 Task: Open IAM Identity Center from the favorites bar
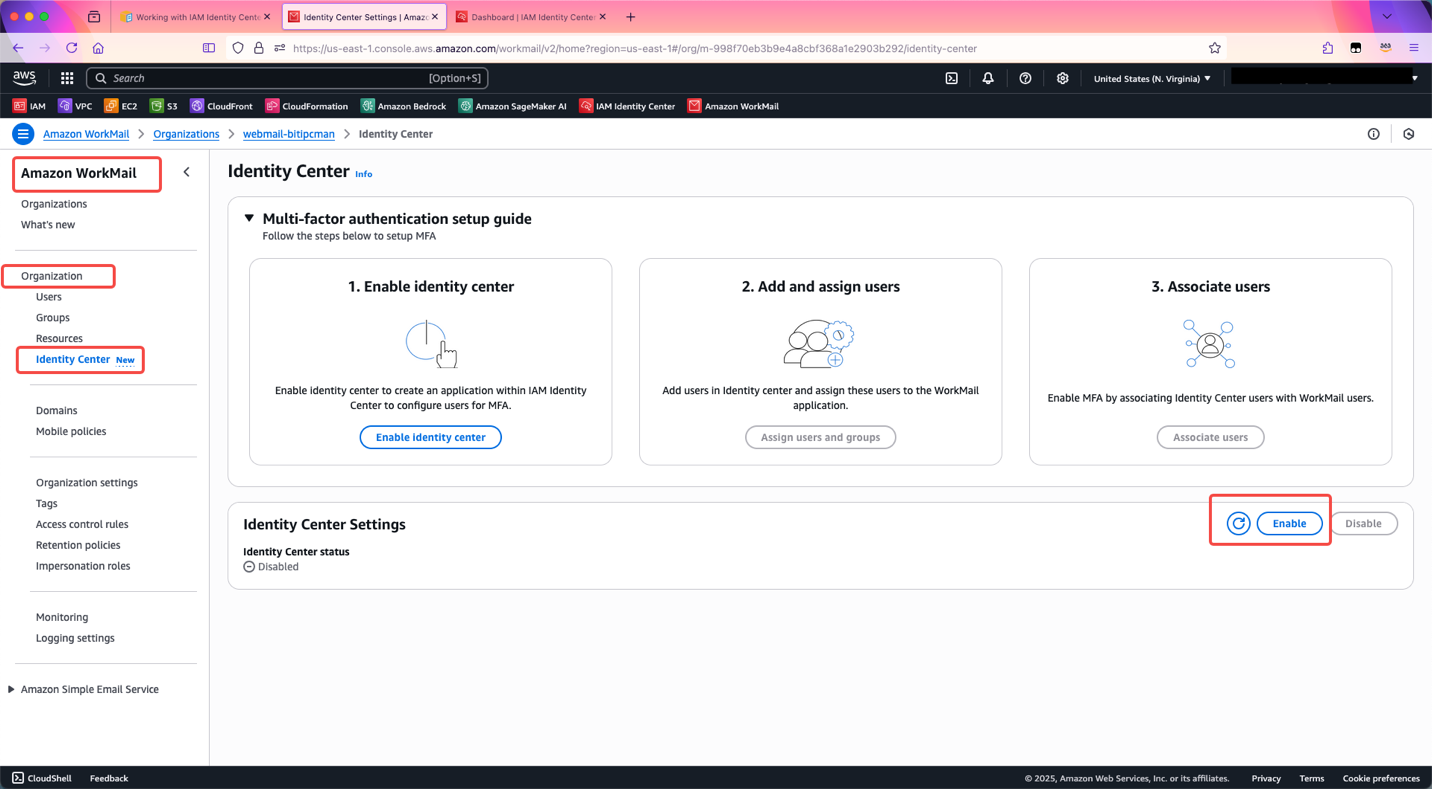click(x=627, y=106)
